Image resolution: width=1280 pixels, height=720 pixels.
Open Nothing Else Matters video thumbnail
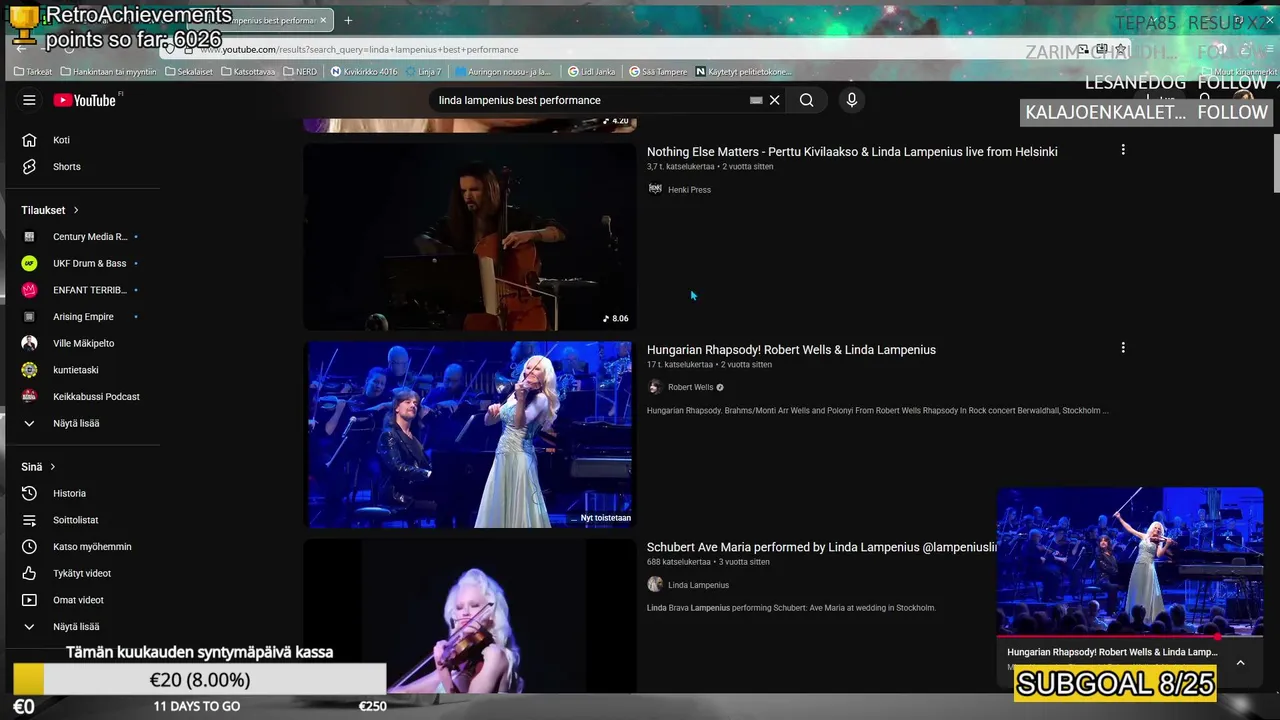(469, 237)
